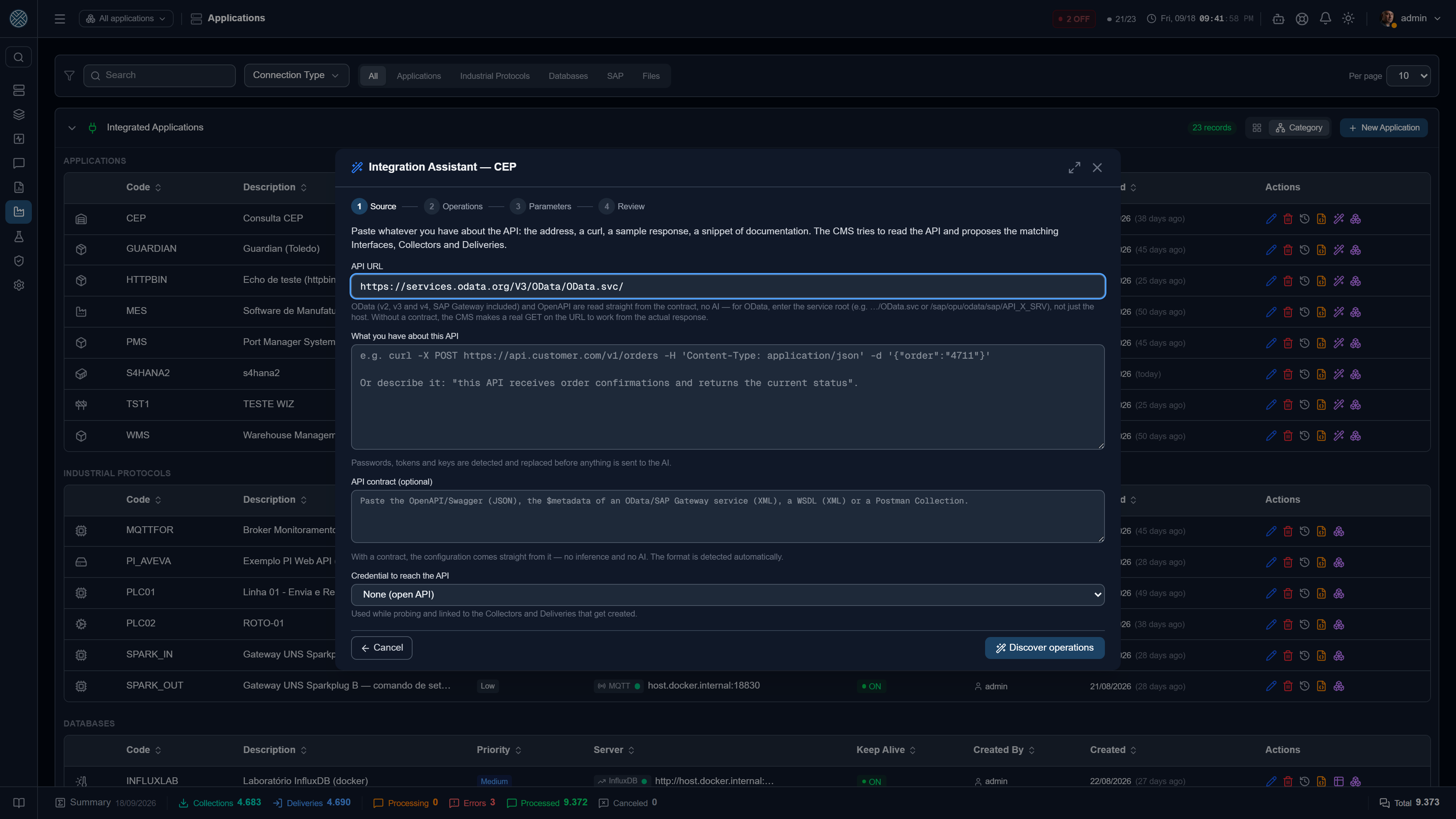
Task: Open the cubes icon in the S4HANA2 row
Action: point(1356,374)
